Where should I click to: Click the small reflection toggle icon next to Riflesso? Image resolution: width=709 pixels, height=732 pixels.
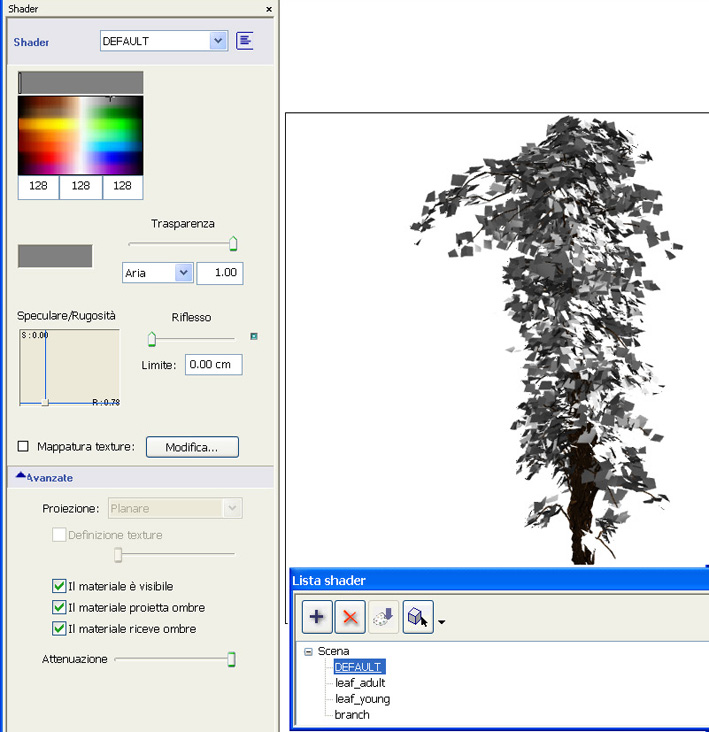254,336
